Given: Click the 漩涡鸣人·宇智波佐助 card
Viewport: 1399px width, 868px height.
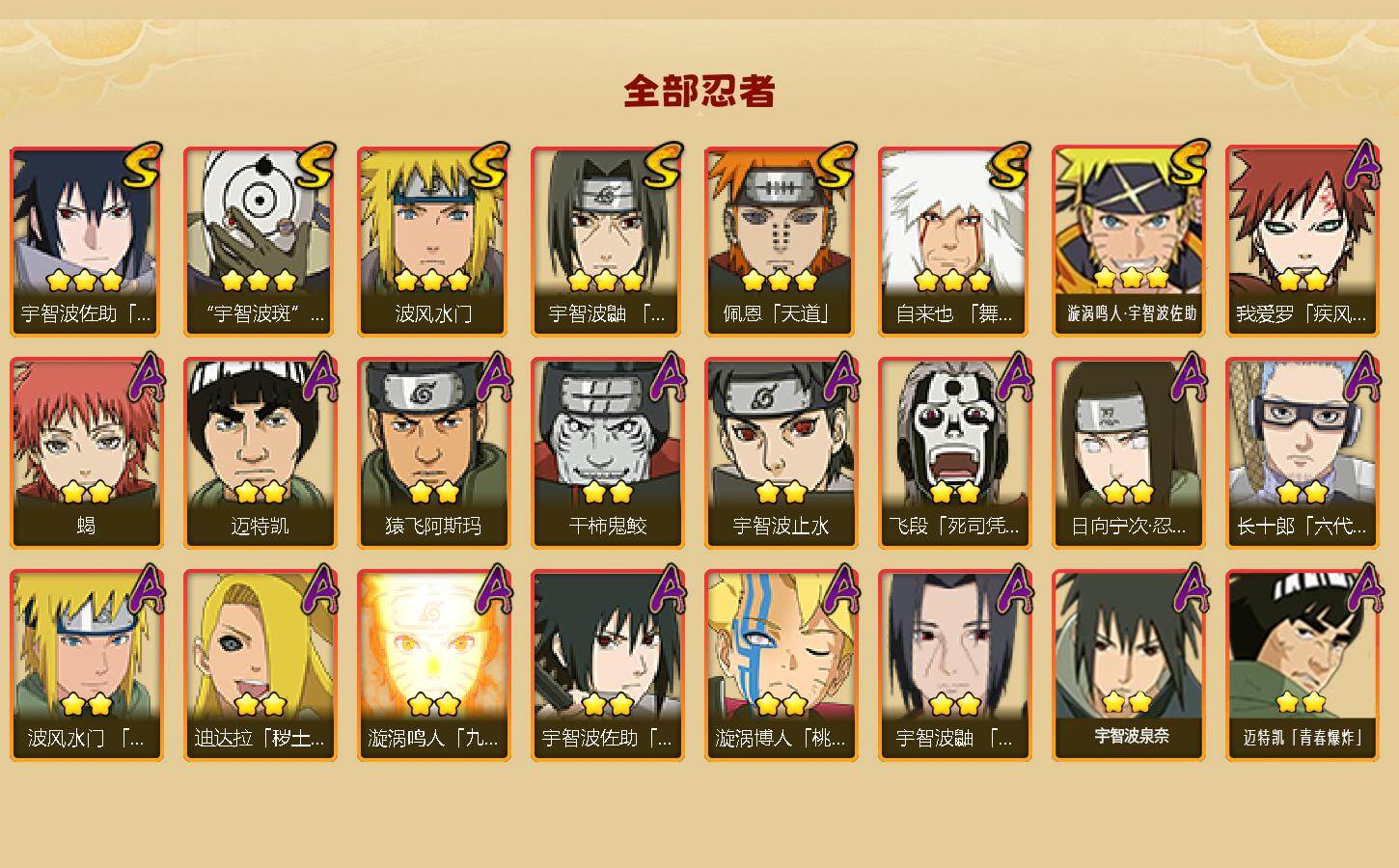Looking at the screenshot, I should 1128,241.
